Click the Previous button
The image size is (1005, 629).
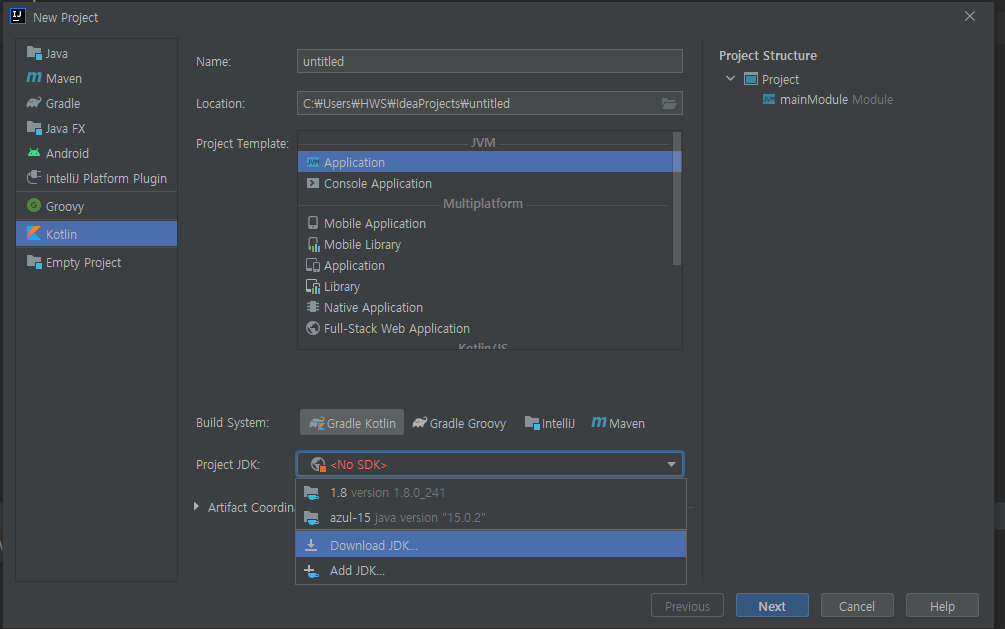[x=687, y=606]
